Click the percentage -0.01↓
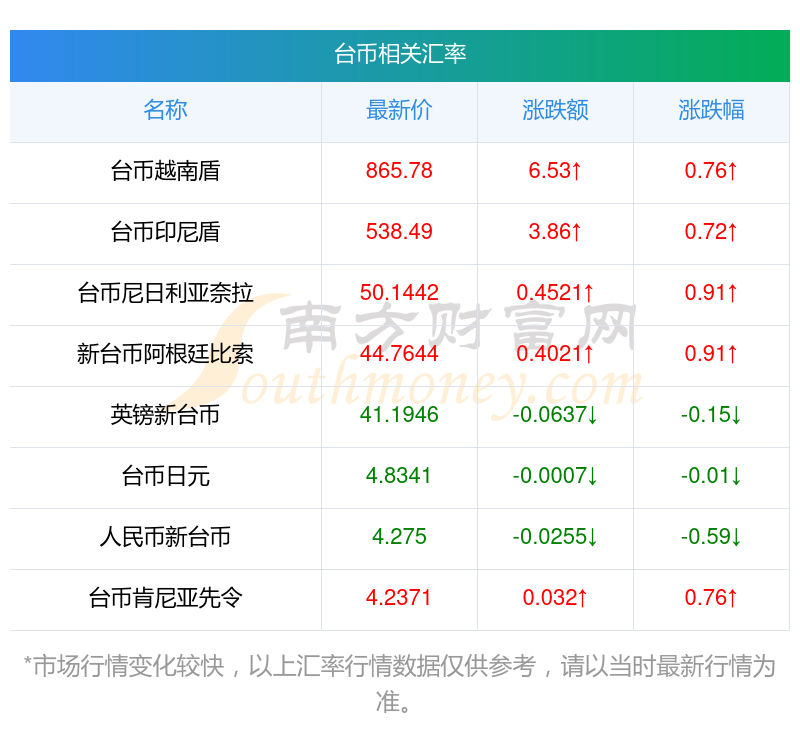The height and width of the screenshot is (733, 800). tap(711, 476)
